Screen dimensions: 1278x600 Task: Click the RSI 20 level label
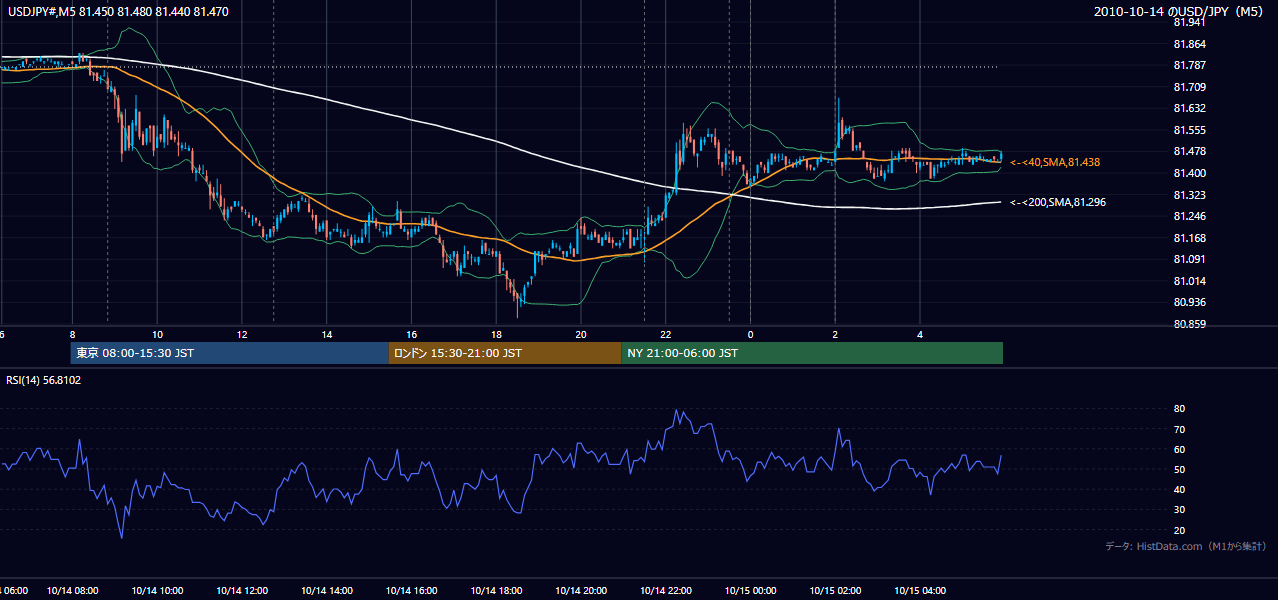click(1179, 530)
